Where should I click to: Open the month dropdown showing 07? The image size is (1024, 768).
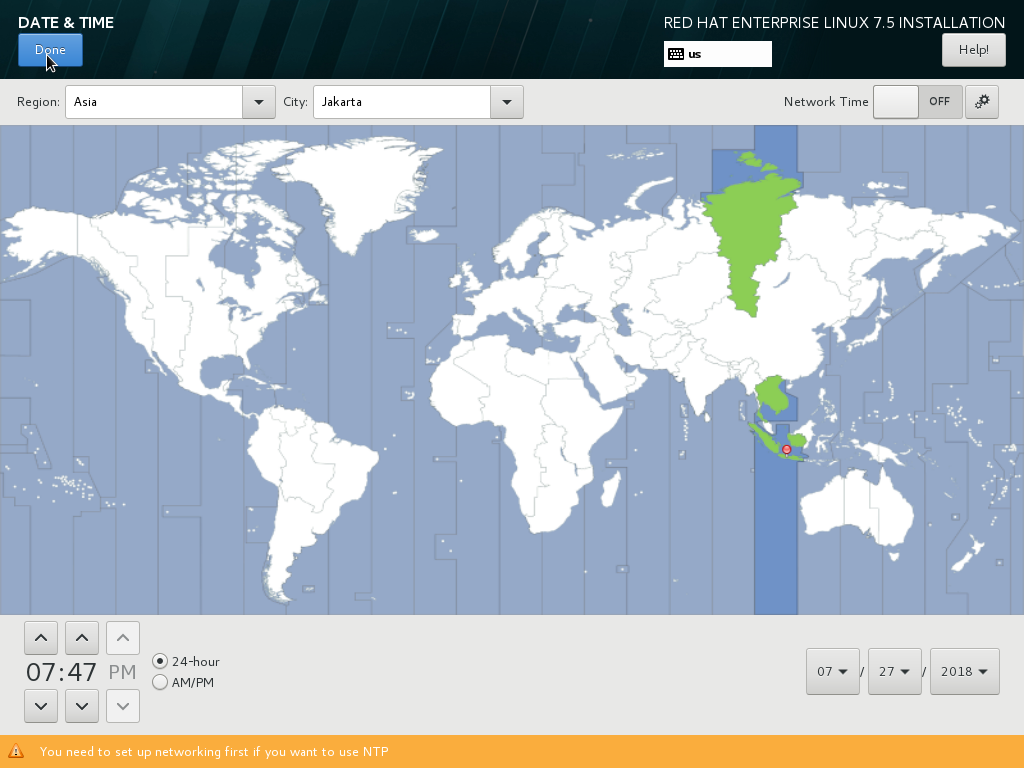click(x=833, y=671)
